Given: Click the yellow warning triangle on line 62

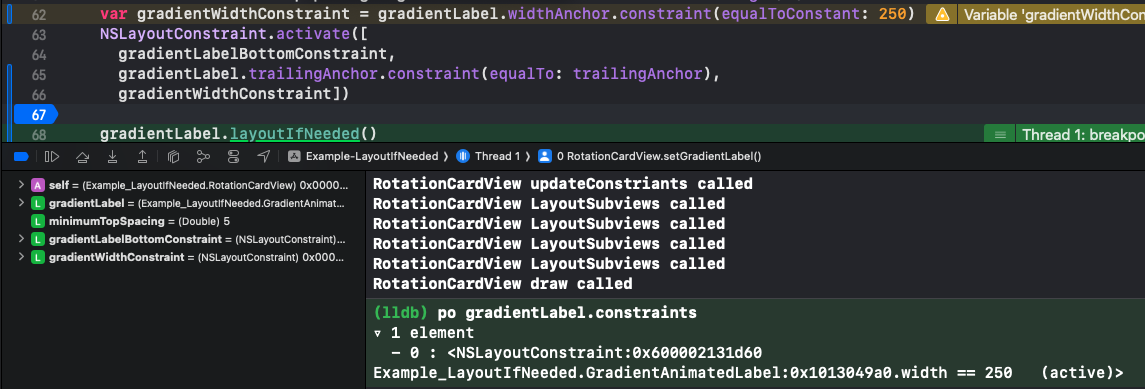Looking at the screenshot, I should 942,15.
